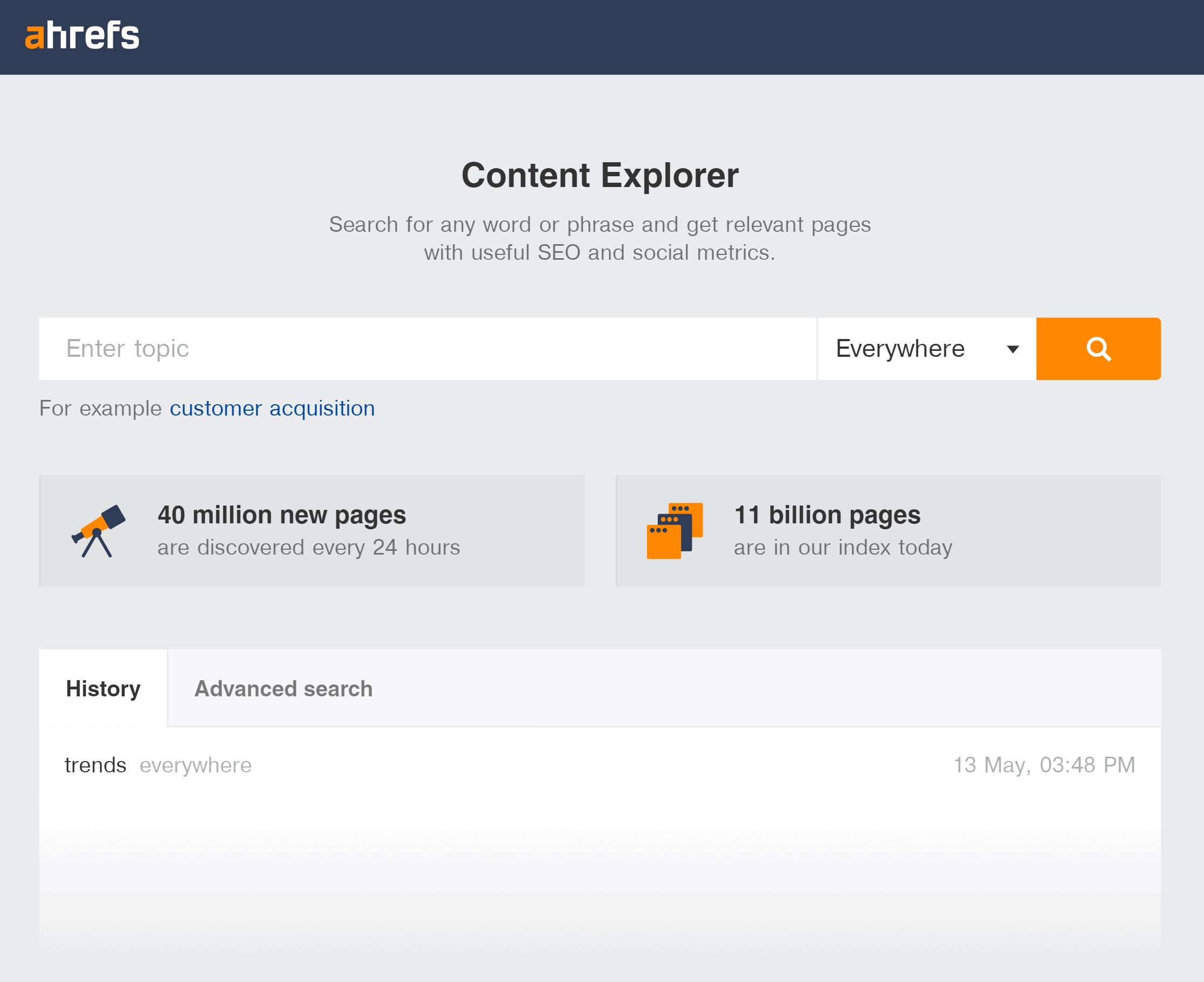Click the stacked pages icon
The width and height of the screenshot is (1204, 982).
(x=675, y=530)
